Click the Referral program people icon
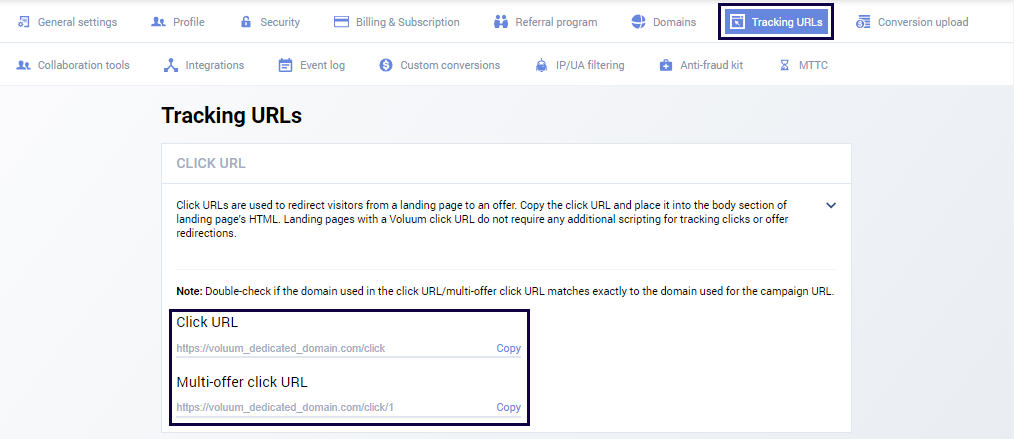 click(x=501, y=22)
